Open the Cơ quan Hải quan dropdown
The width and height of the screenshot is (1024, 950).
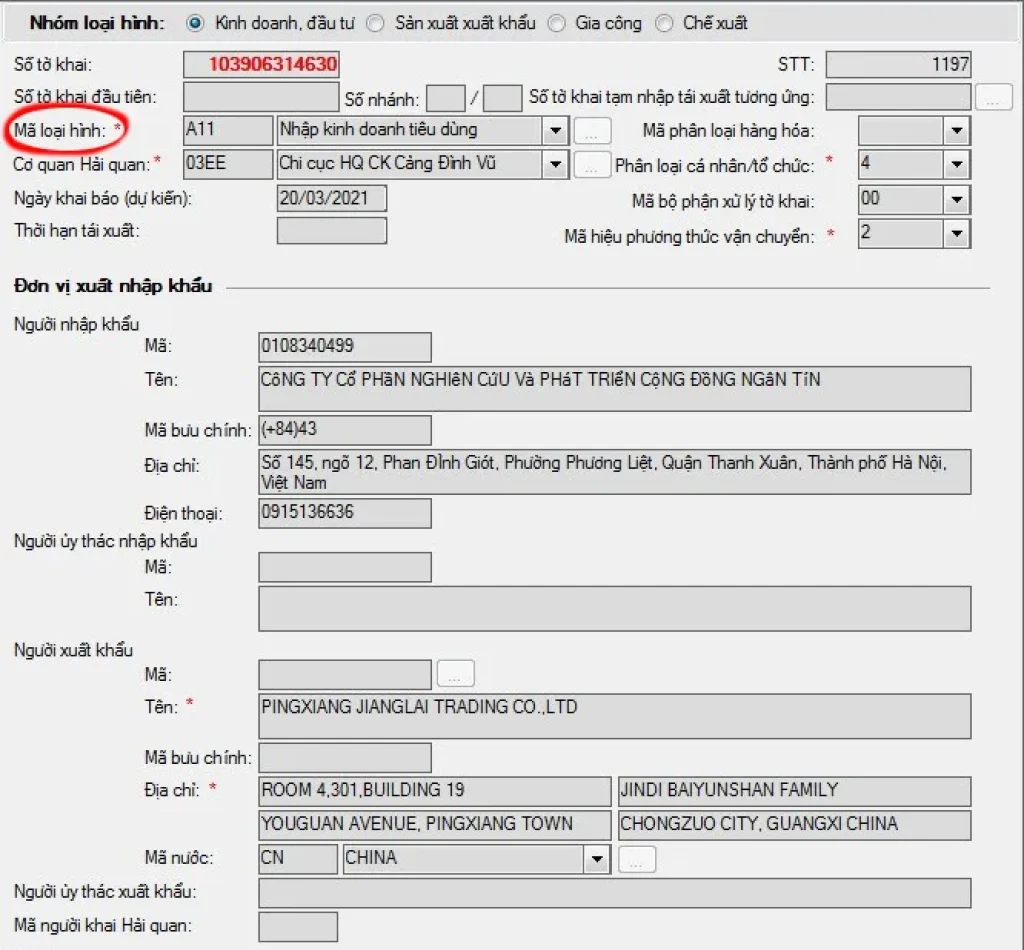click(555, 165)
